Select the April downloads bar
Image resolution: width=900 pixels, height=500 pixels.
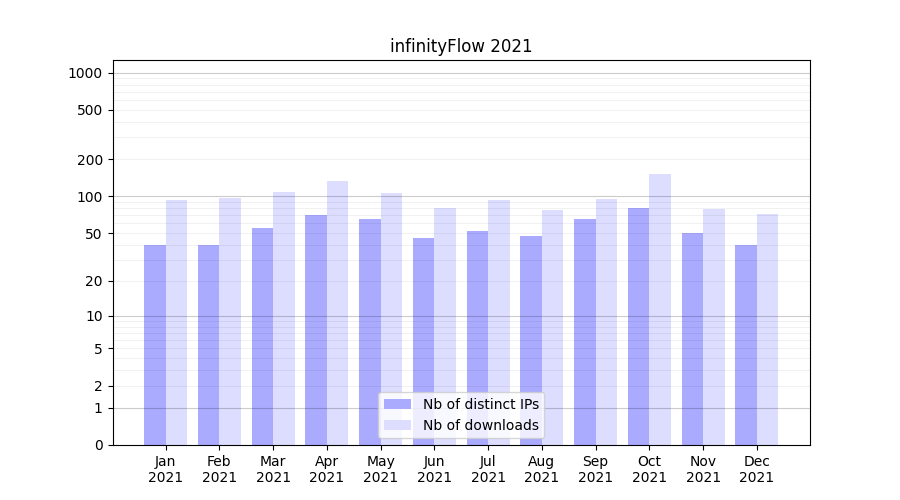click(337, 312)
